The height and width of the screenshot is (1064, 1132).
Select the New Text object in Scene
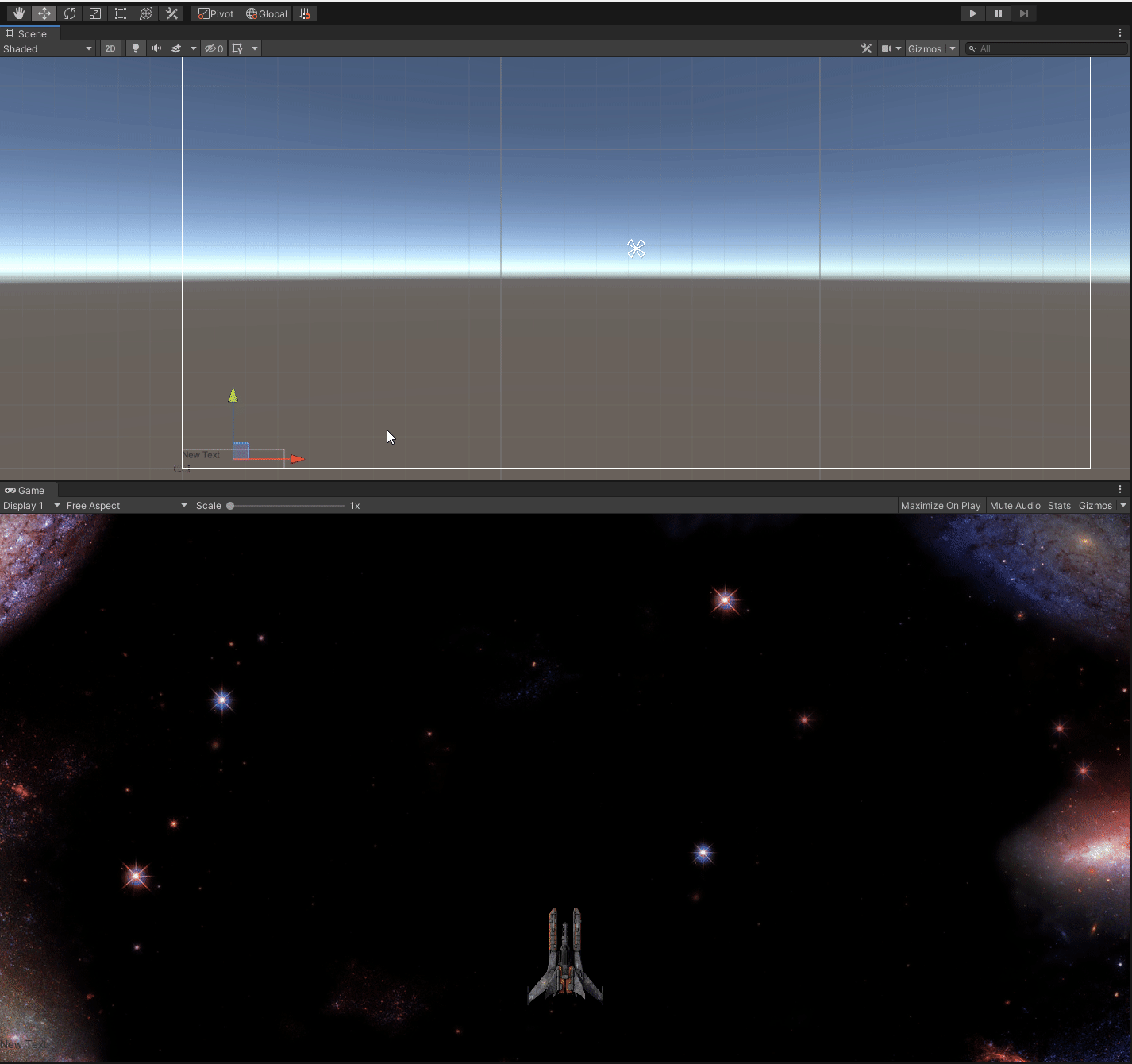[x=201, y=455]
